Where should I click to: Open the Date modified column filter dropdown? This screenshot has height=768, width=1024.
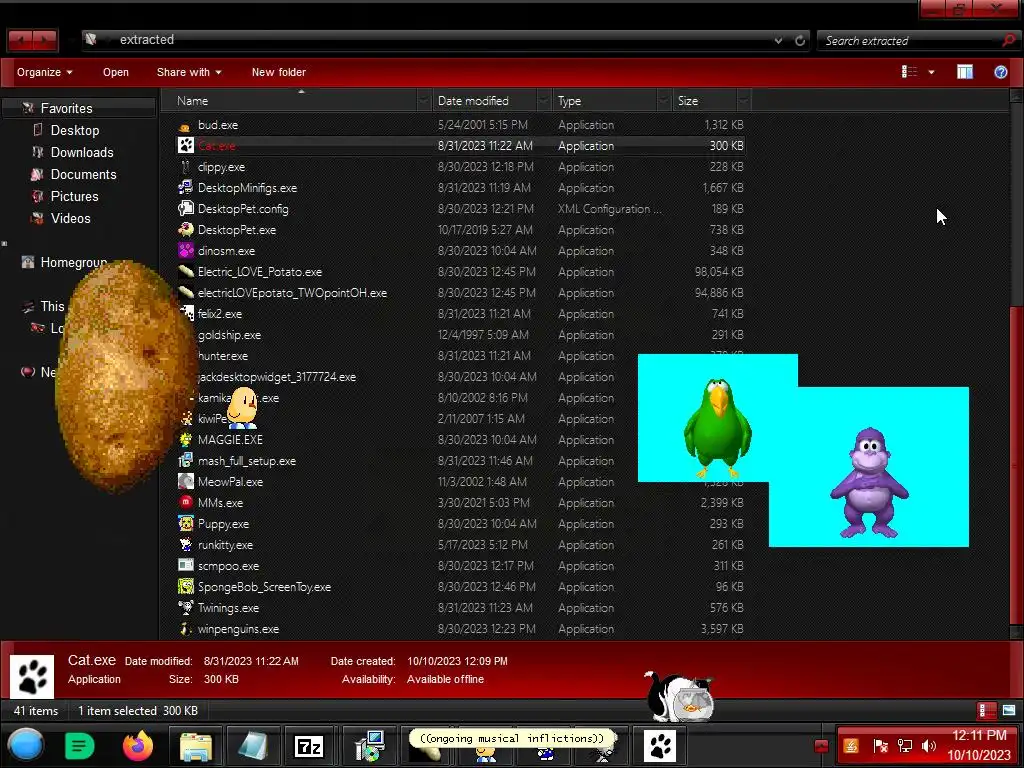(x=543, y=101)
